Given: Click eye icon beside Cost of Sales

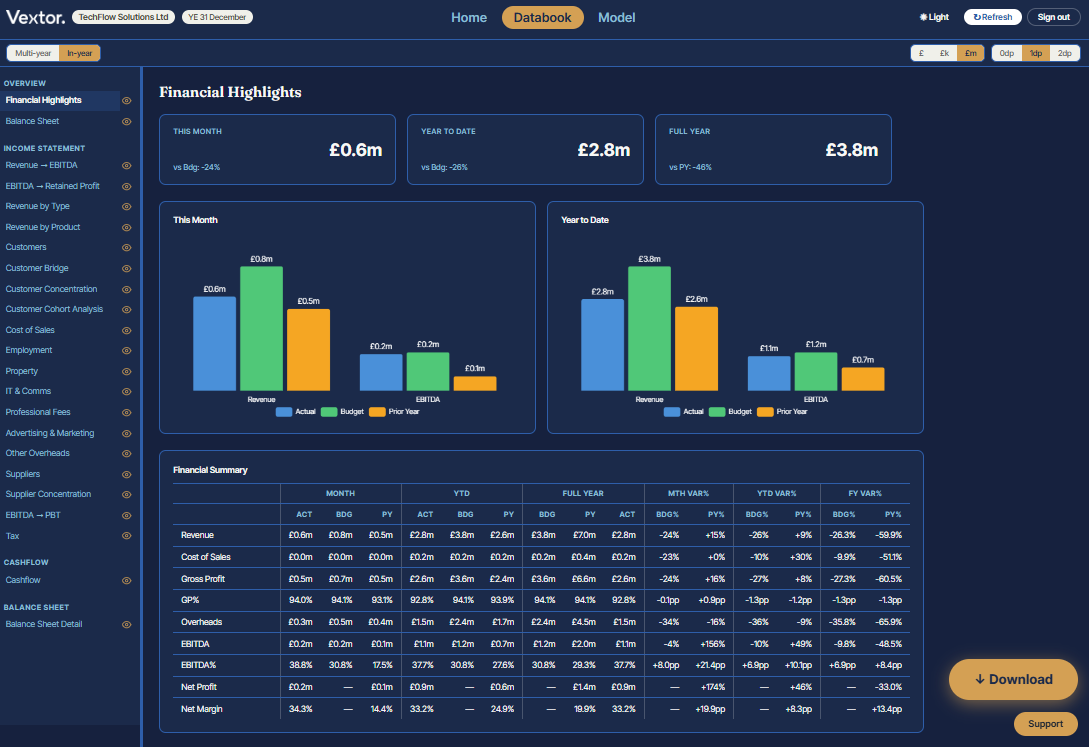Looking at the screenshot, I should tap(126, 330).
